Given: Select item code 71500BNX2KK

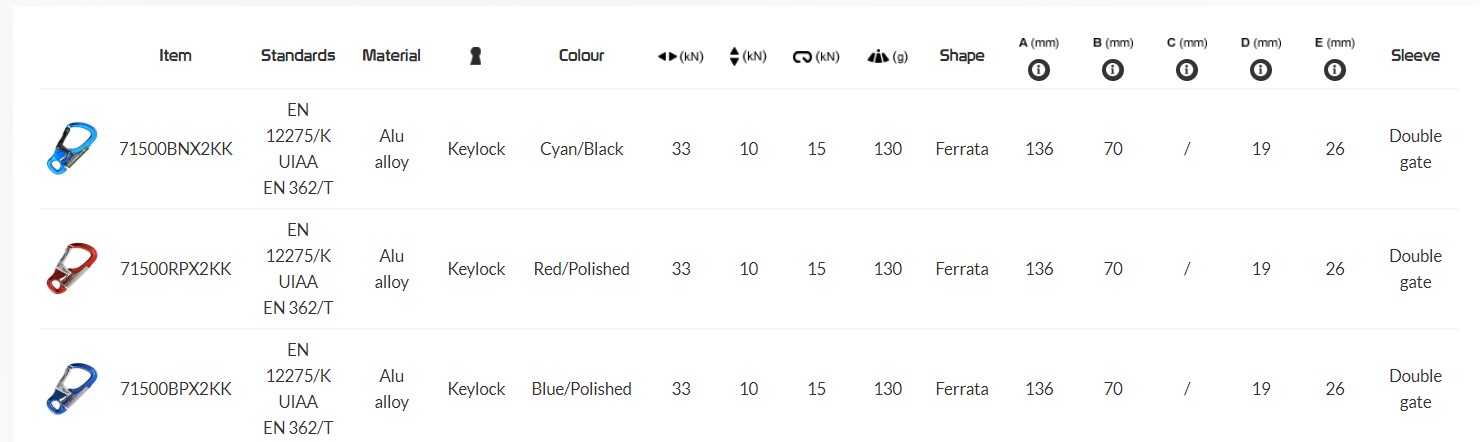Looking at the screenshot, I should point(175,149).
